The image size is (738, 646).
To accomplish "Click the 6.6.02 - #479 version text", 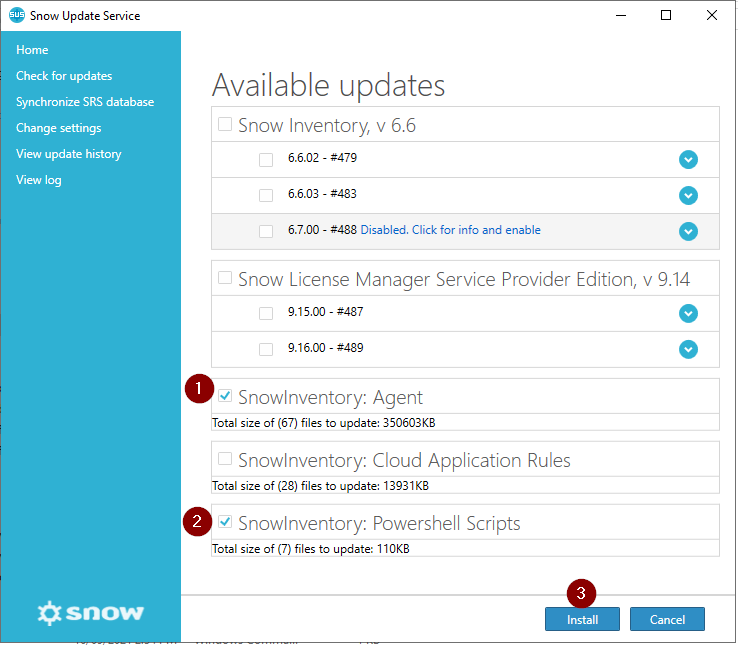I will point(322,158).
